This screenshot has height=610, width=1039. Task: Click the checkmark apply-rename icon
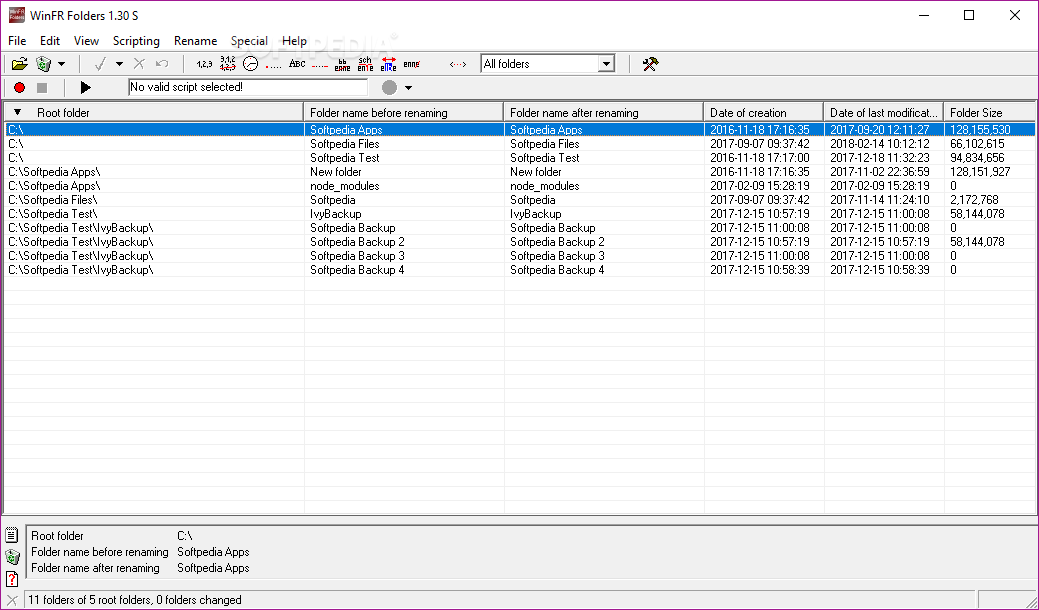point(100,64)
